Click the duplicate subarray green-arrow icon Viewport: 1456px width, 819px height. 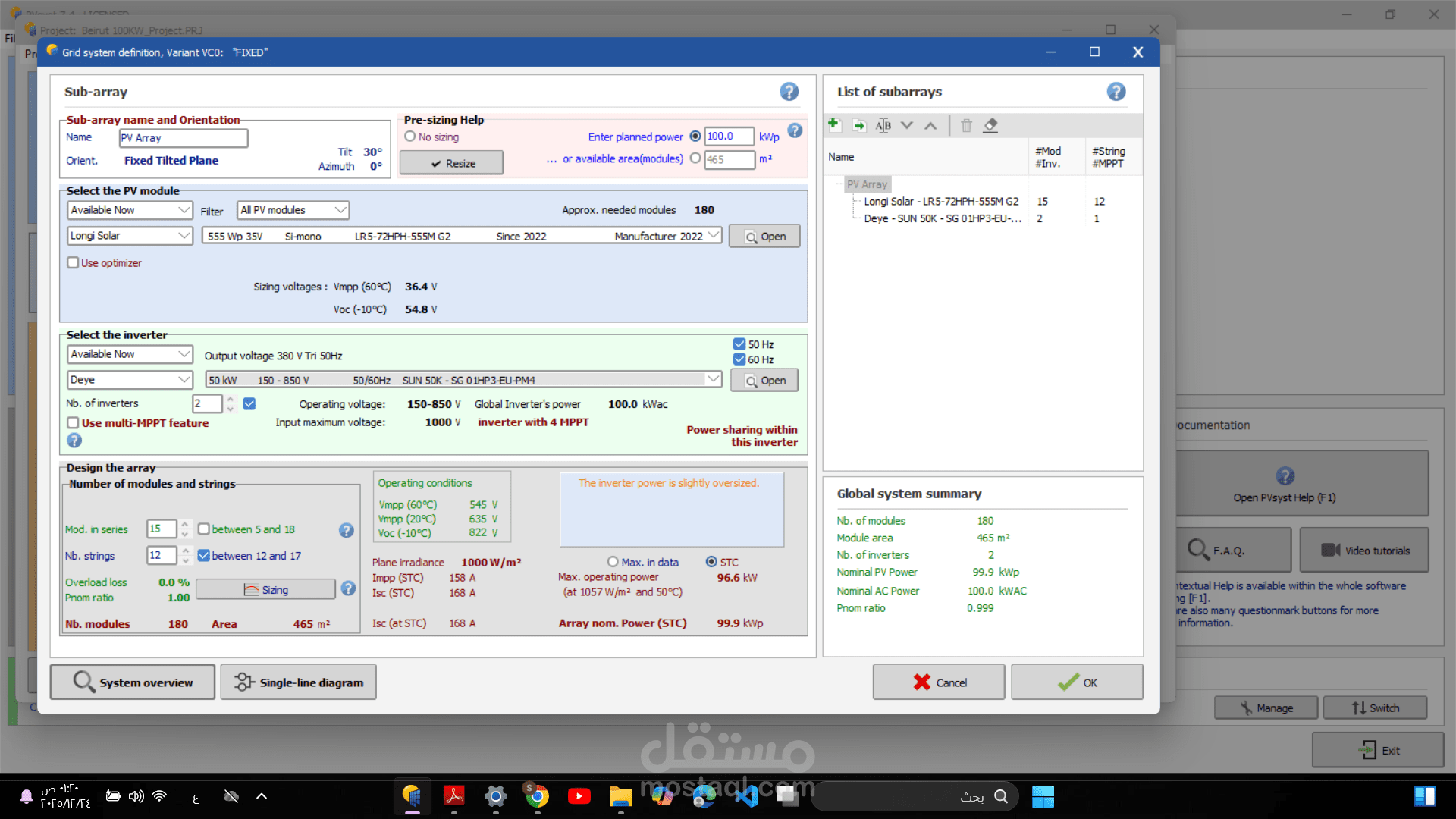click(x=858, y=125)
